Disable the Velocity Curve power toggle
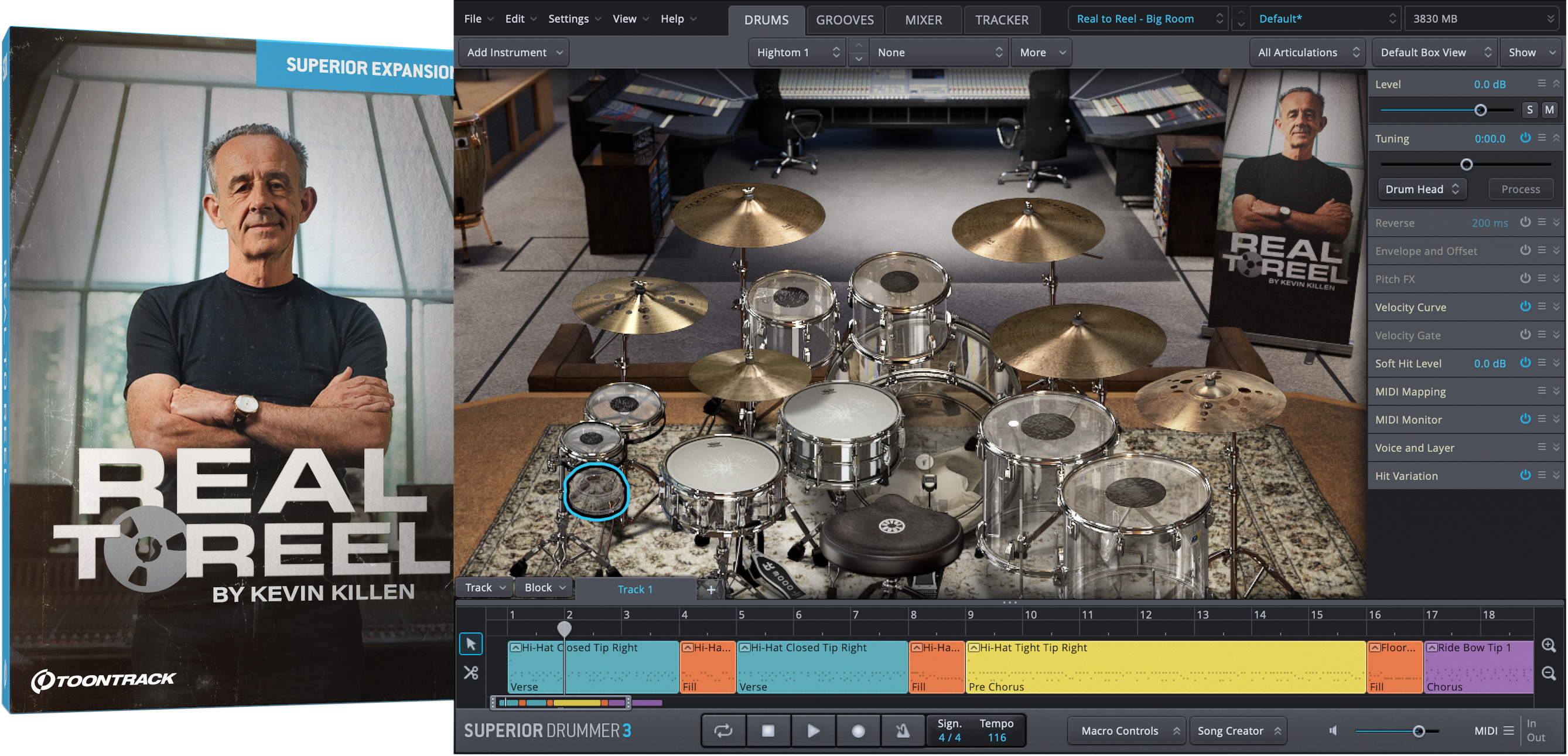This screenshot has height=756, width=1568. pos(1525,306)
